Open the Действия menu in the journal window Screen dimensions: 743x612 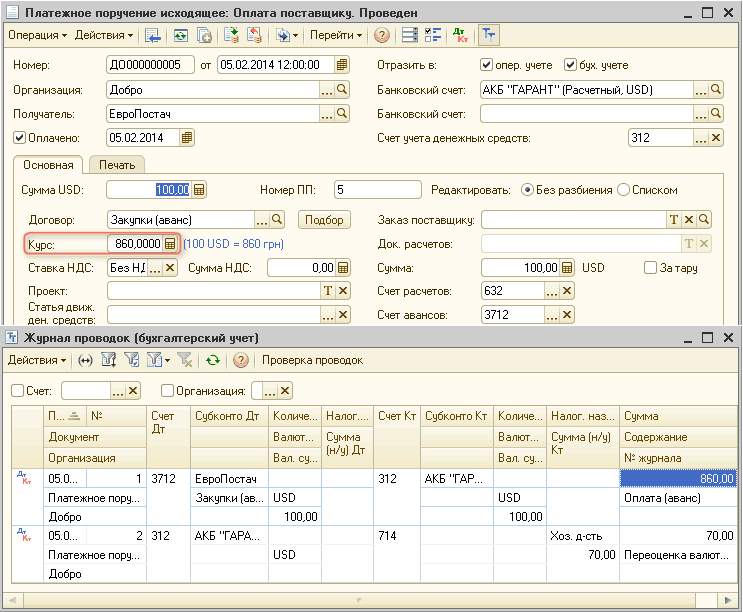click(37, 360)
